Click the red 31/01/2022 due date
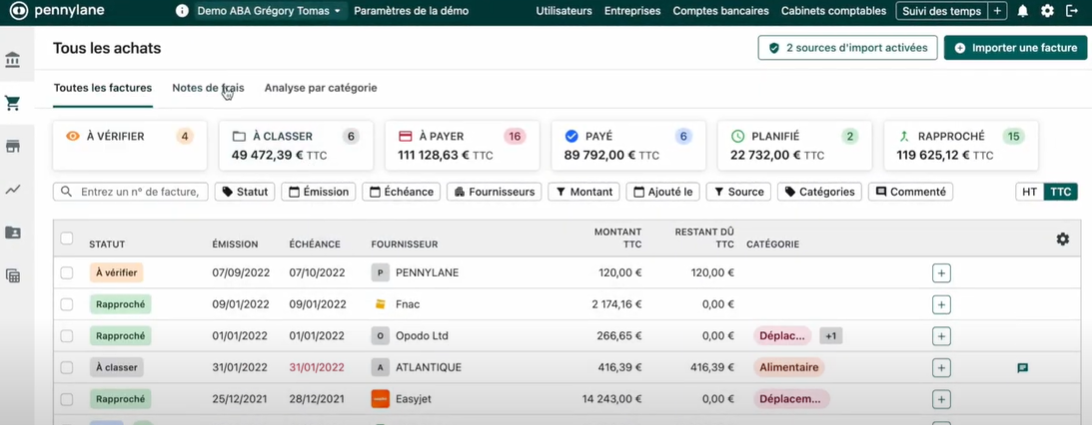1092x425 pixels. (x=317, y=367)
